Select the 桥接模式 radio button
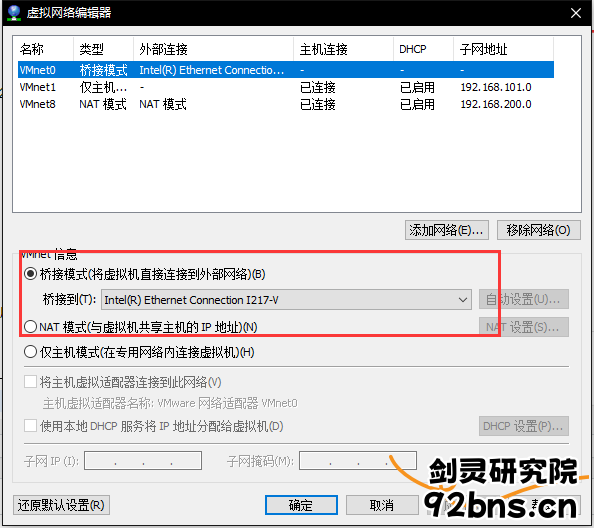Viewport: 594px width, 528px height. click(30, 274)
